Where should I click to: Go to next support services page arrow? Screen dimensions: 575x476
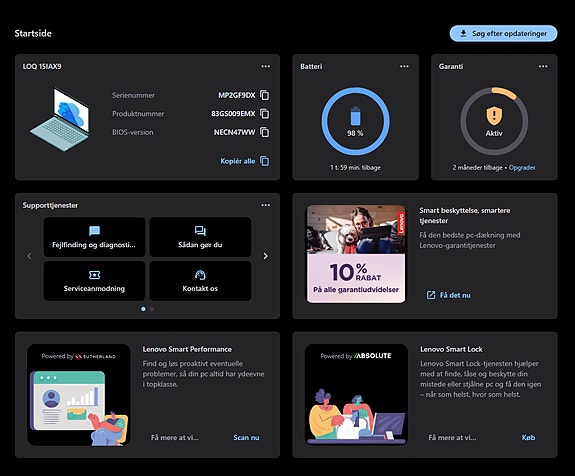click(x=265, y=256)
